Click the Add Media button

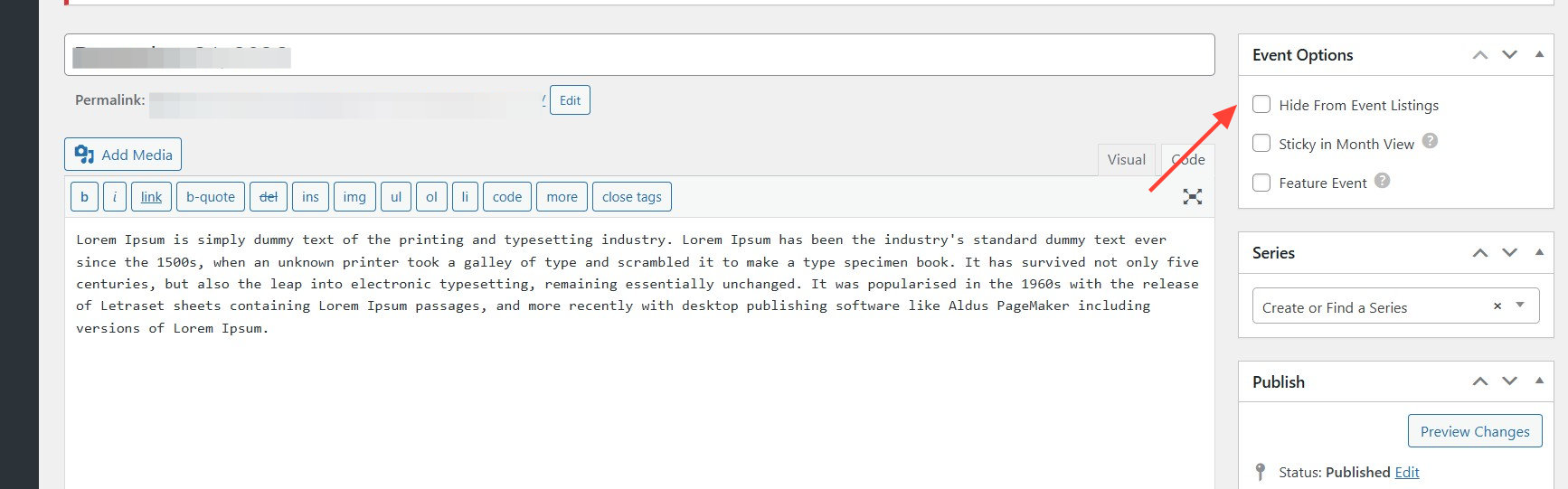(123, 155)
